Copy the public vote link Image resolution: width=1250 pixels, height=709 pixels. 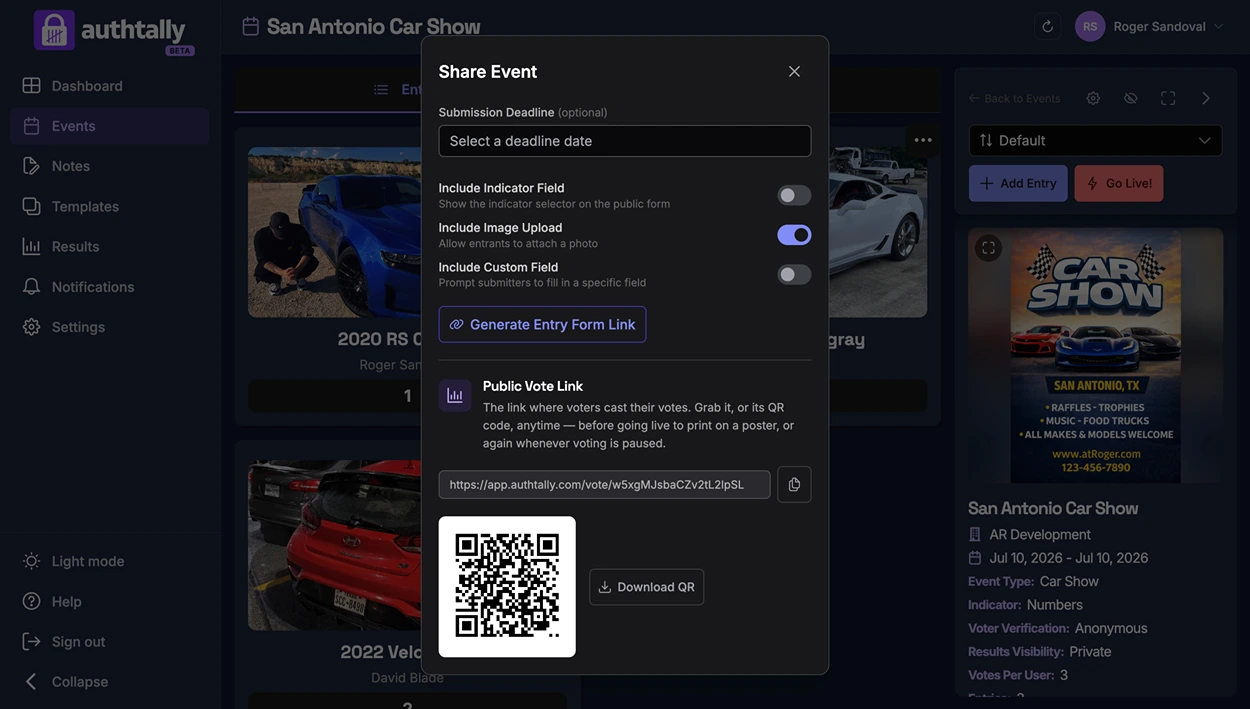tap(794, 484)
